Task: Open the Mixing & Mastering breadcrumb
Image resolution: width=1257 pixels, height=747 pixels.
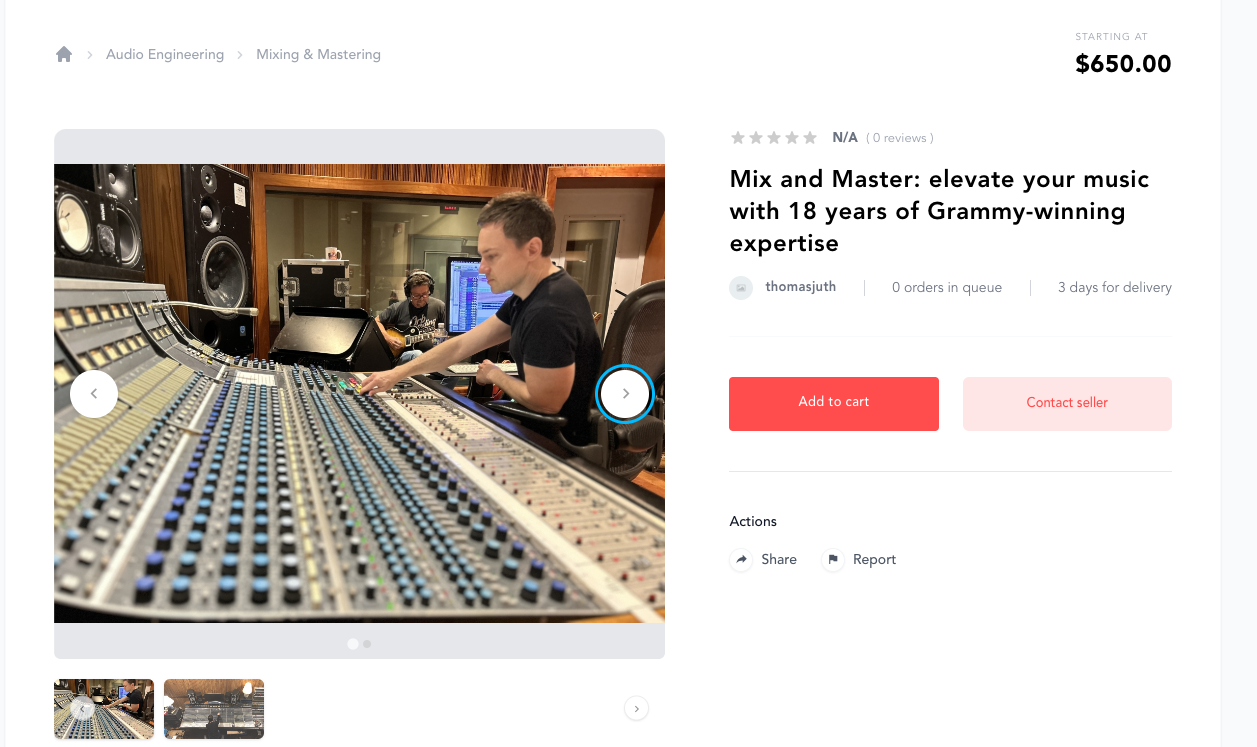Action: (318, 54)
